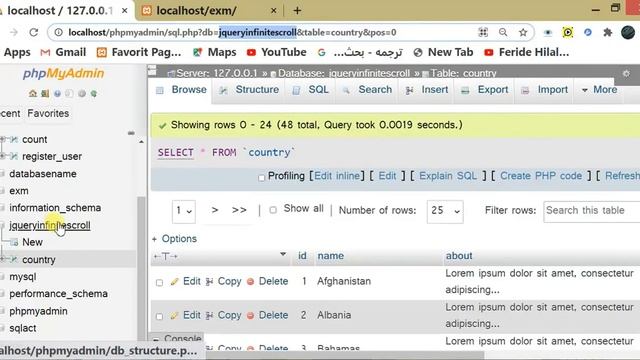Open the column toggle arrow in table header

pos(283,254)
